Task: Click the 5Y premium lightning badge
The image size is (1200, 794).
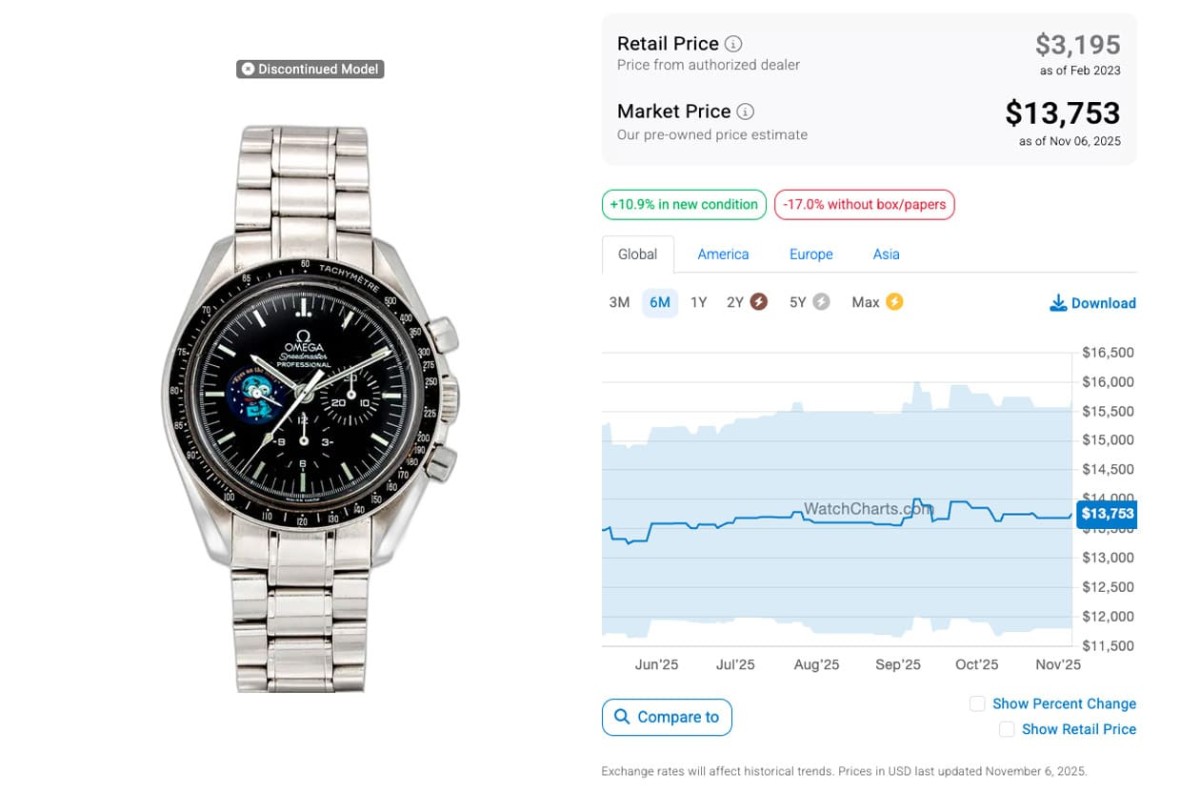Action: click(x=821, y=302)
